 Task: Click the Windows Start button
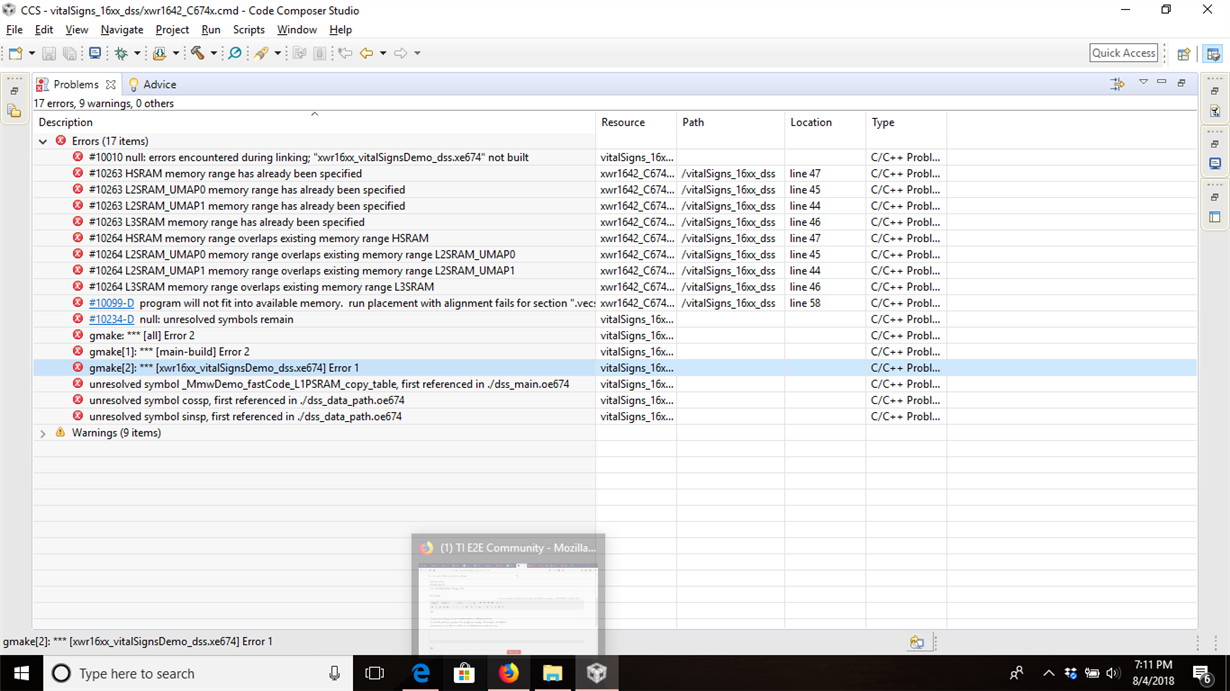[x=21, y=673]
